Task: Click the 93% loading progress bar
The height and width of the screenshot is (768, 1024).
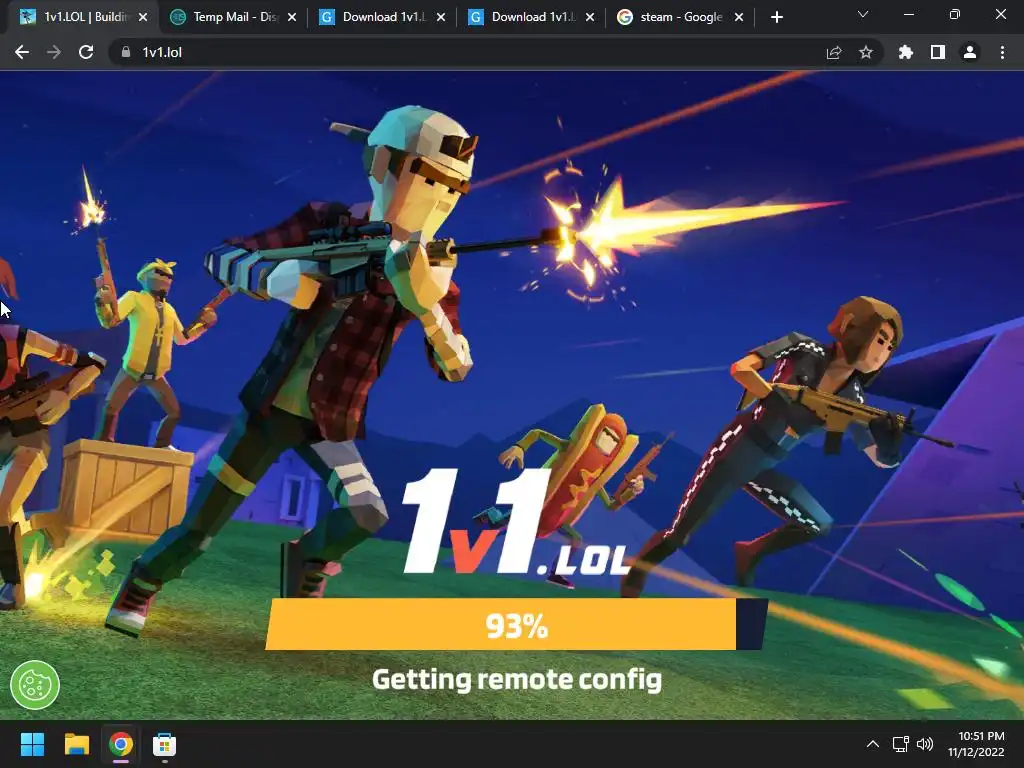Action: coord(516,624)
